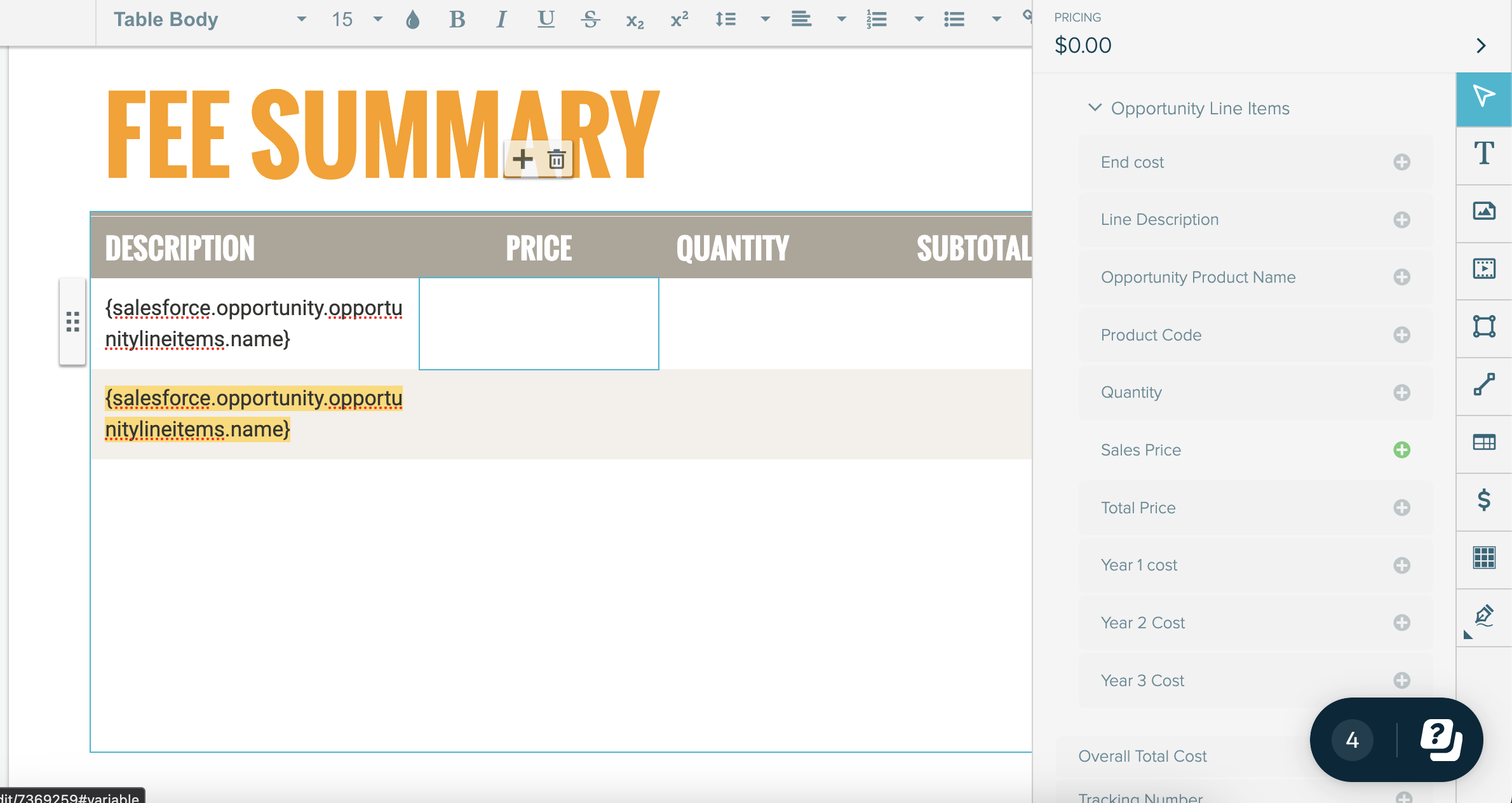
Task: Click the Sales Price label
Action: pos(1141,450)
